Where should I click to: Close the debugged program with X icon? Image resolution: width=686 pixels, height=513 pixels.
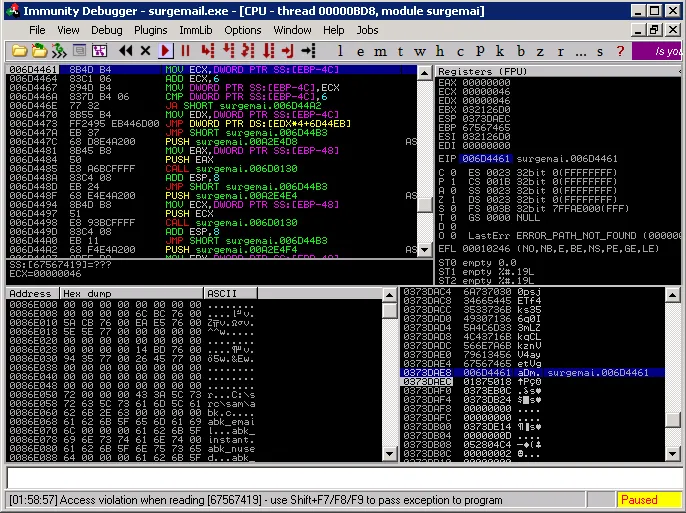coord(146,50)
